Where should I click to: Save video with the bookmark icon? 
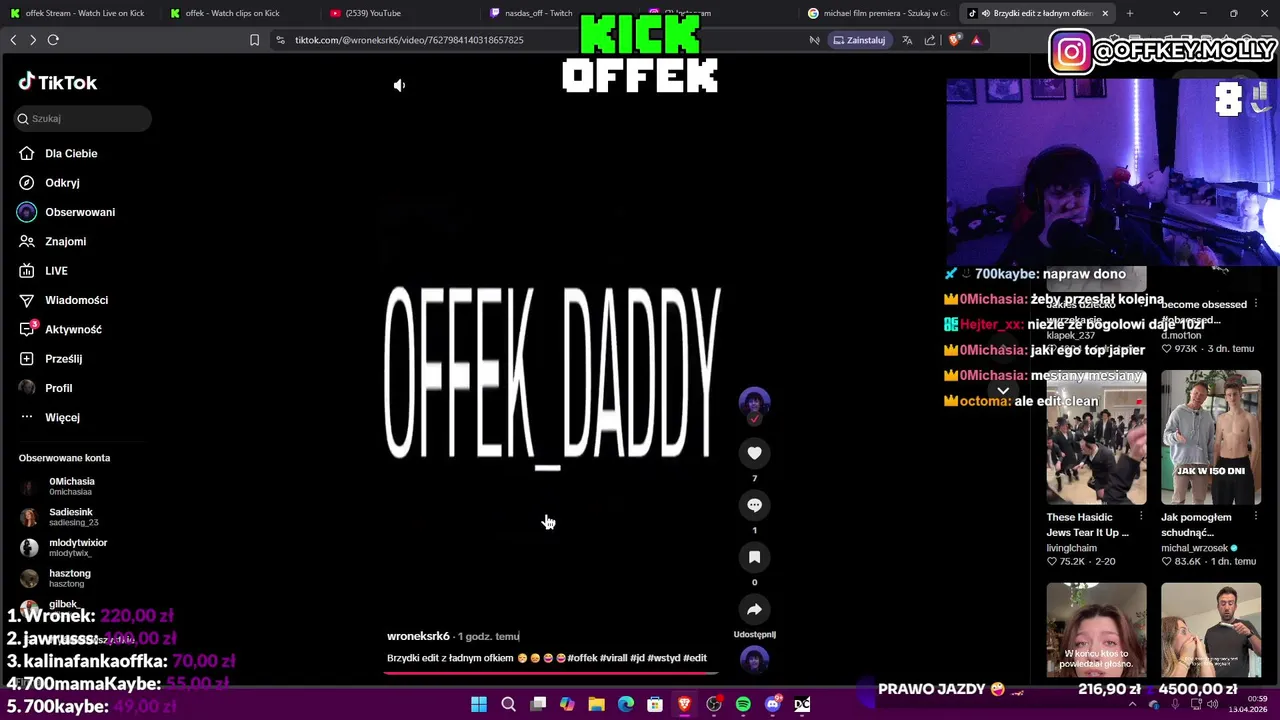click(754, 557)
